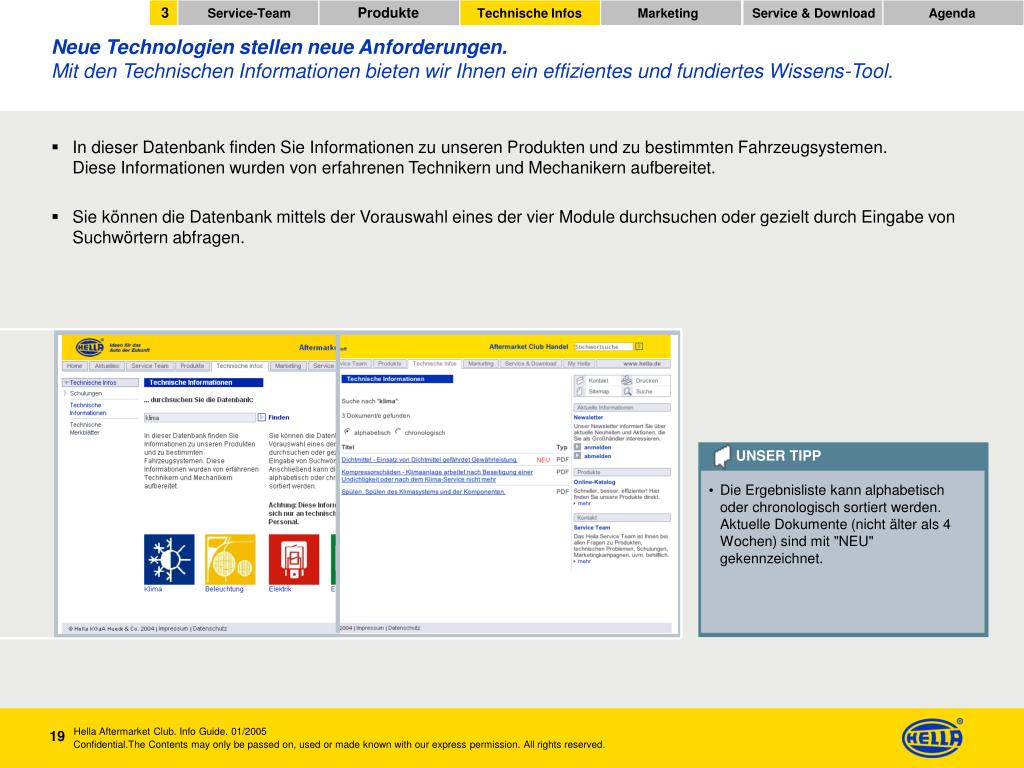Click the klima search input field
Image resolution: width=1024 pixels, height=768 pixels.
tap(199, 417)
